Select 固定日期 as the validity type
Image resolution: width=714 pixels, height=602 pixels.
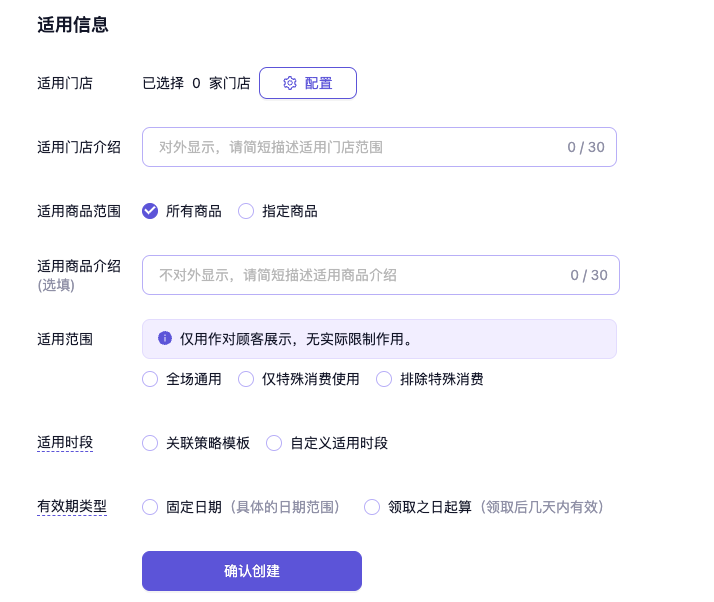[x=150, y=507]
